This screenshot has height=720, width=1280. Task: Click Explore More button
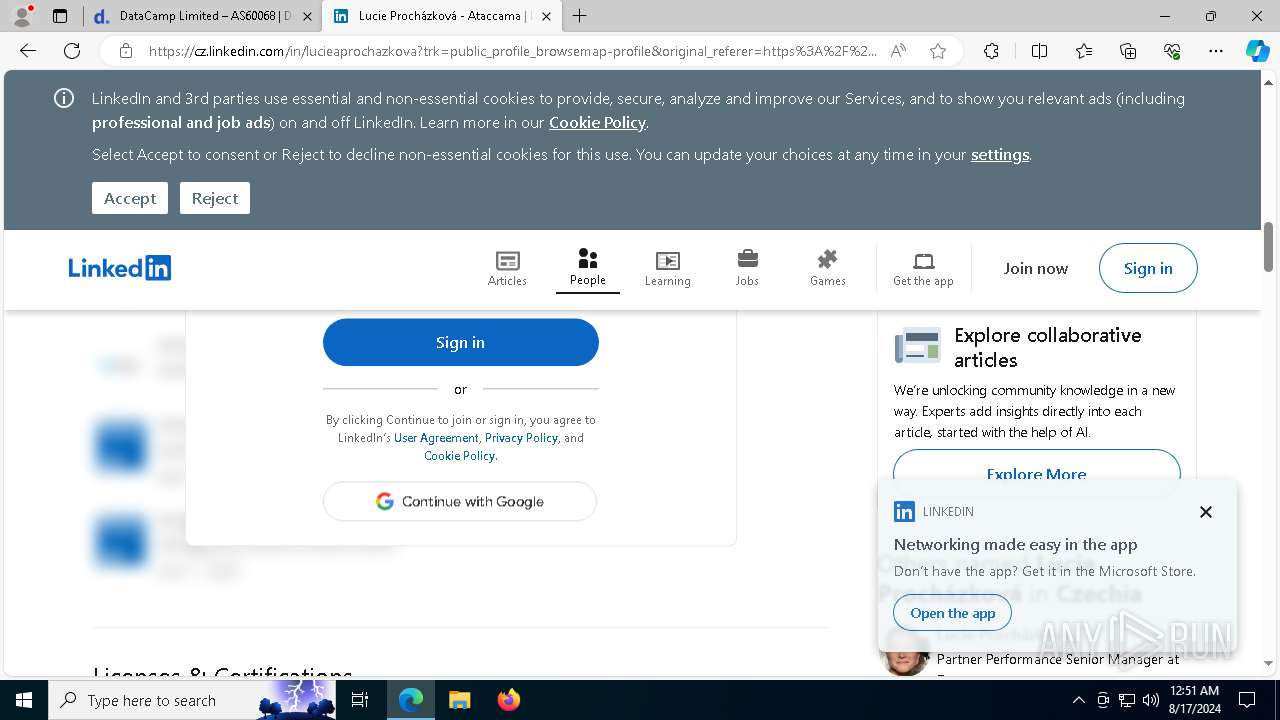click(x=1036, y=473)
